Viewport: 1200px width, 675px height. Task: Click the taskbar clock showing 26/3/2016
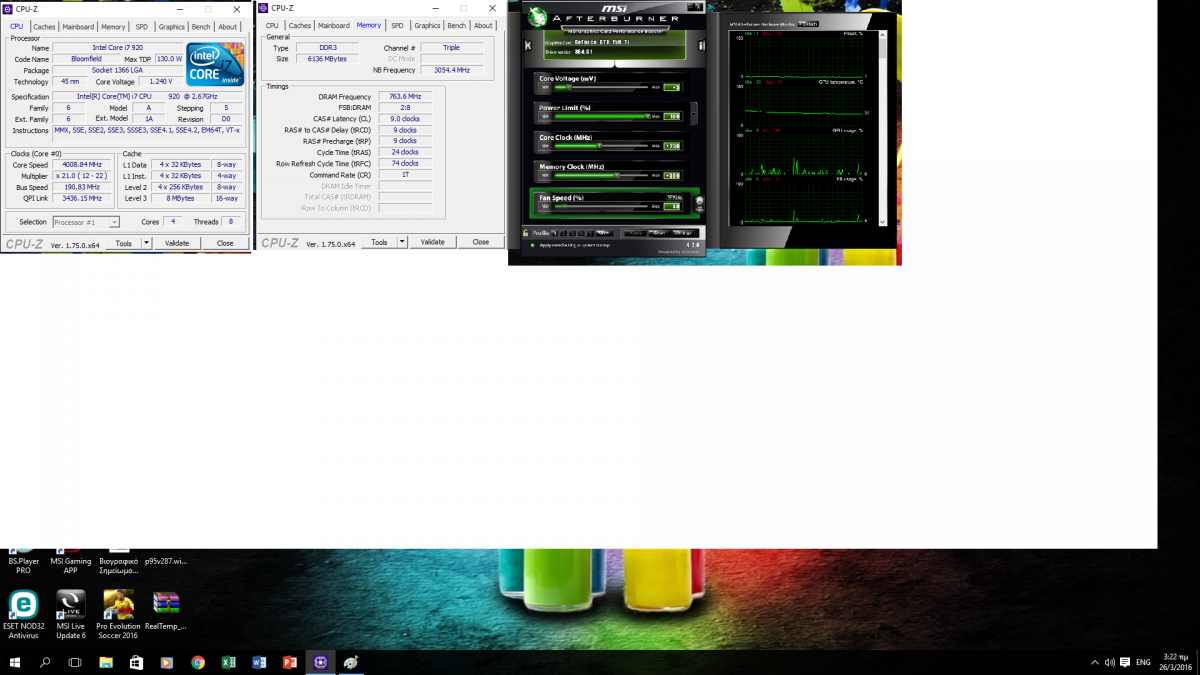[1177, 662]
